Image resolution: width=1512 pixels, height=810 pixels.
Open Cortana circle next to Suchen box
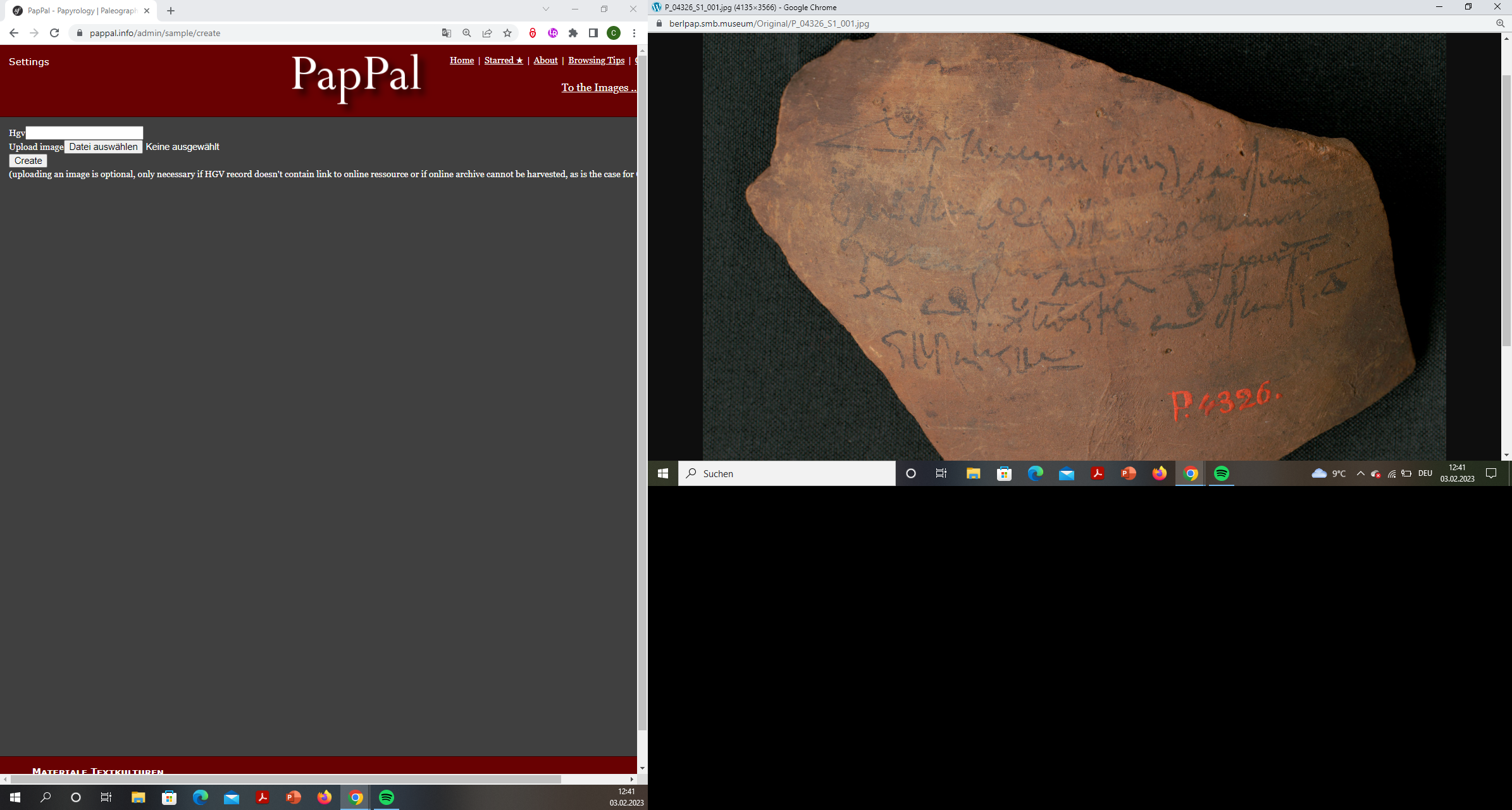pyautogui.click(x=911, y=473)
